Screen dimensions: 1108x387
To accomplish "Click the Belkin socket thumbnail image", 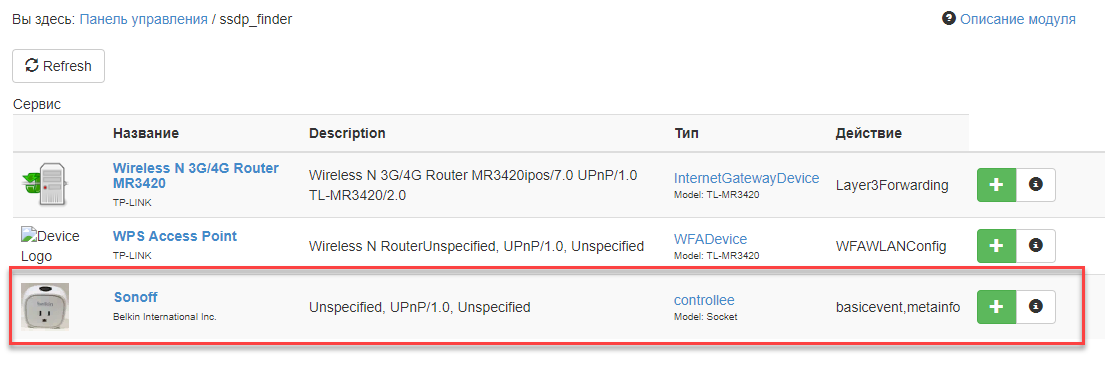I will click(45, 306).
